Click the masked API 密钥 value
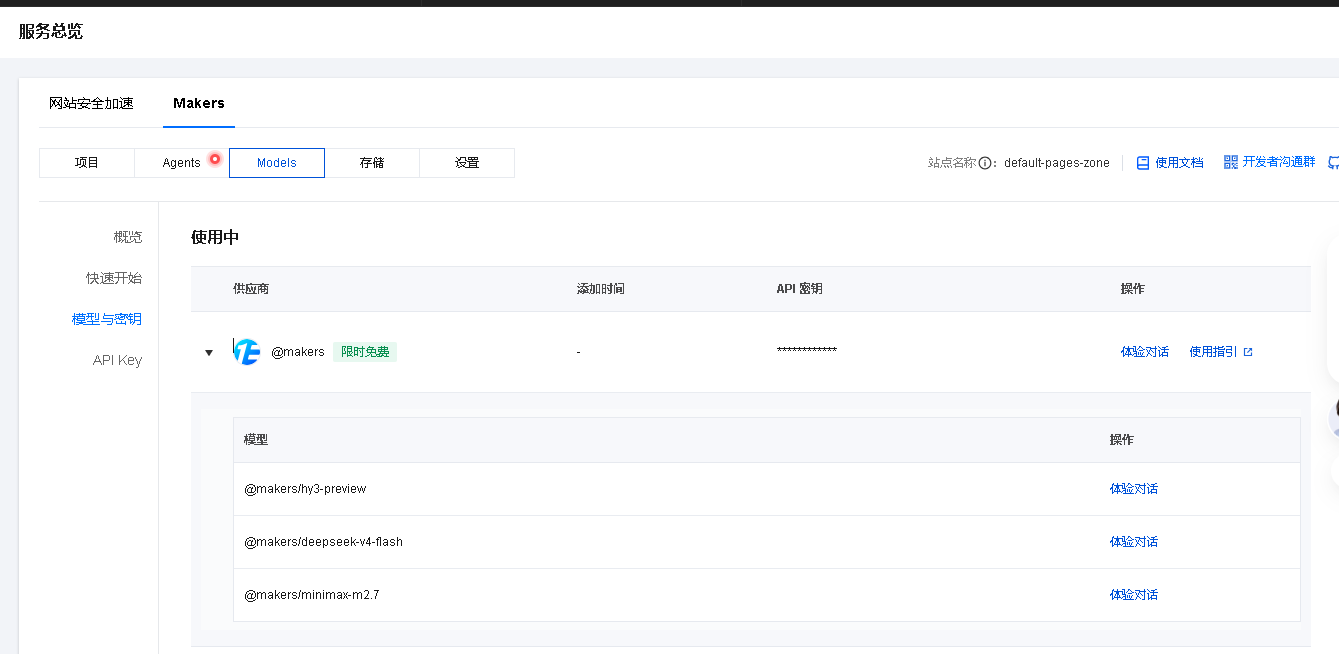1339x654 pixels. pyautogui.click(x=807, y=350)
